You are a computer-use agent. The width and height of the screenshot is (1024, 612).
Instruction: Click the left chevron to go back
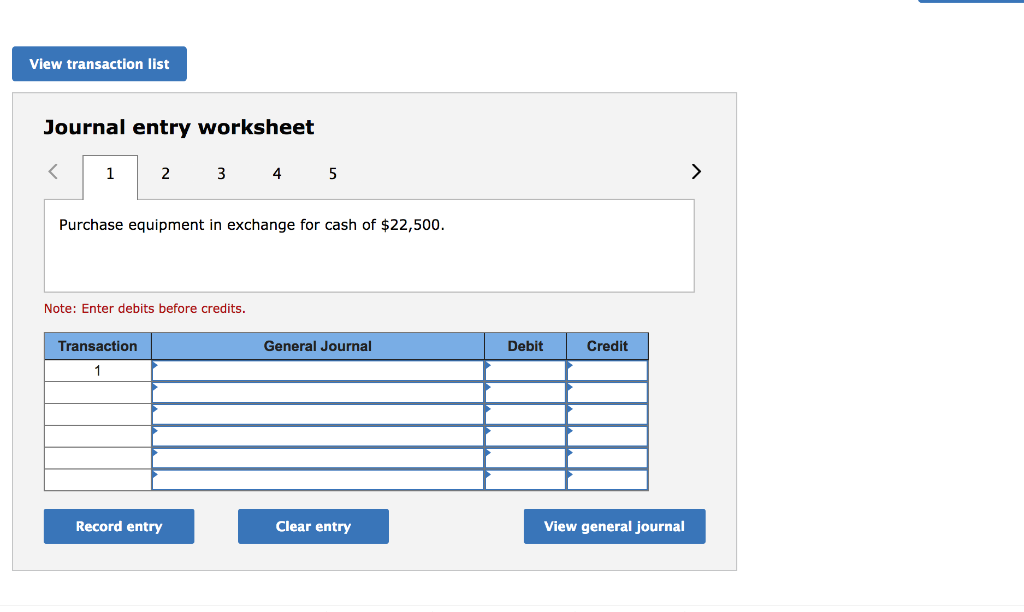[52, 171]
